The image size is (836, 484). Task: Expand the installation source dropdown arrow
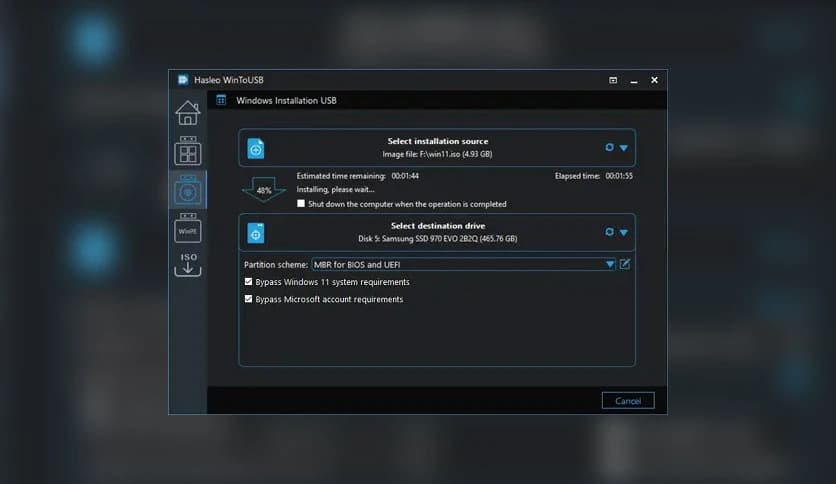click(x=624, y=148)
